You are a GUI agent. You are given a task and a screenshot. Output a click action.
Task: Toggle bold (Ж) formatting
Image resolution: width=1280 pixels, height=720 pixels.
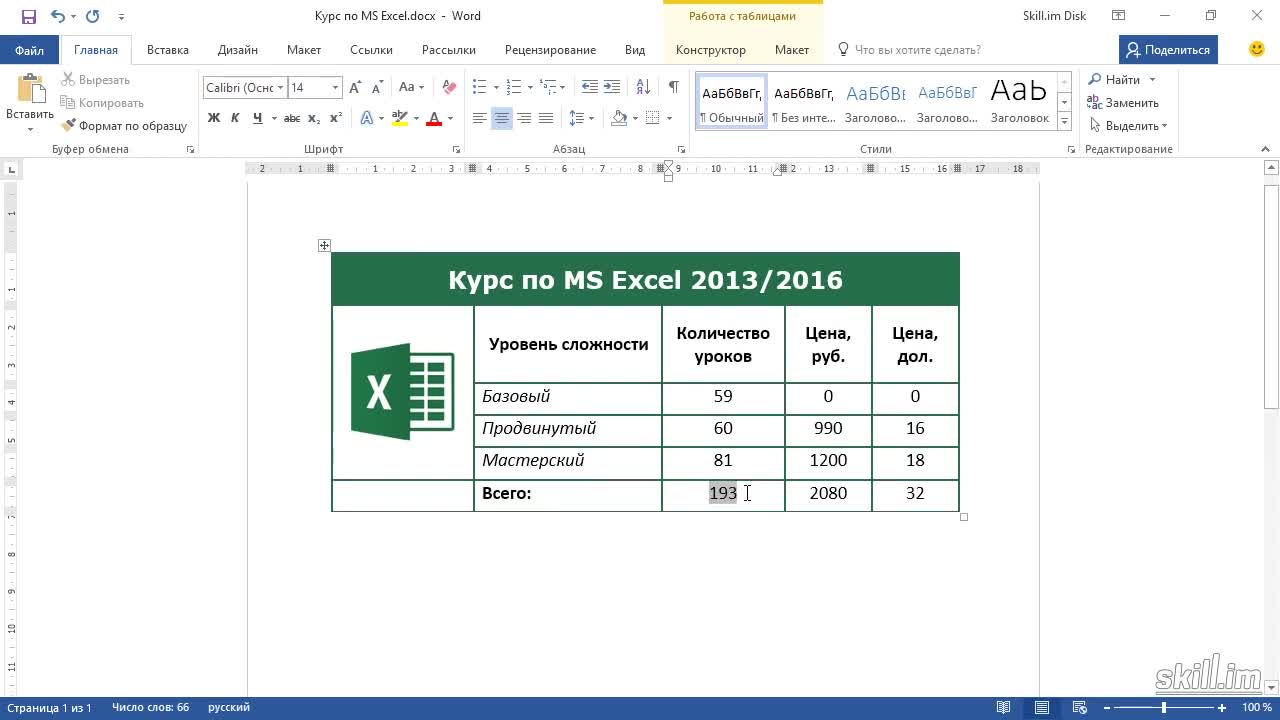click(x=213, y=118)
